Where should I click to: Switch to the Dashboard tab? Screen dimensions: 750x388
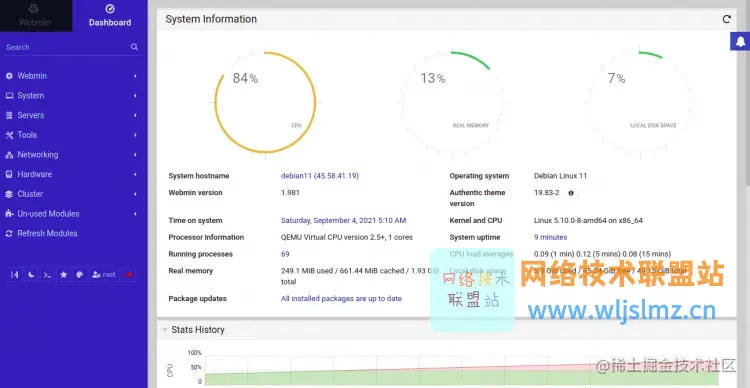click(x=110, y=16)
